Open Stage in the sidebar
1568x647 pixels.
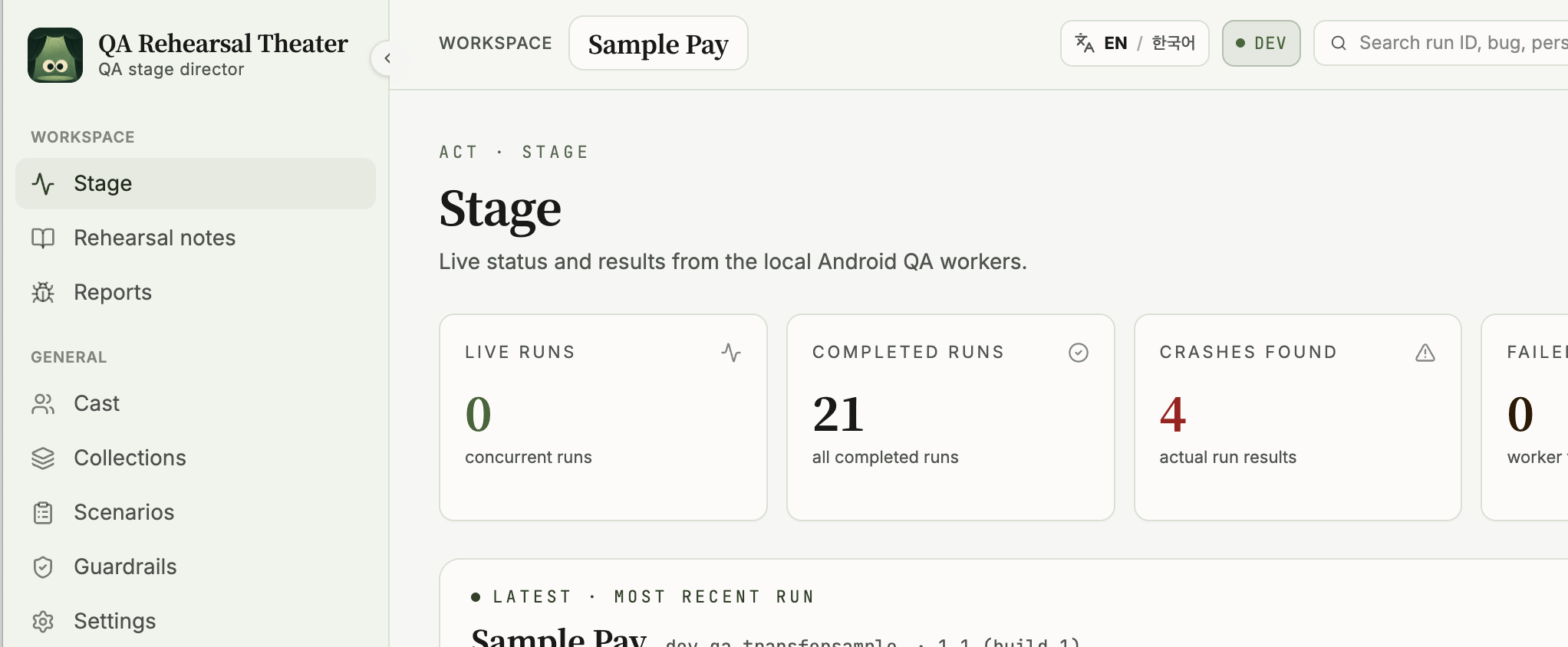coord(196,183)
